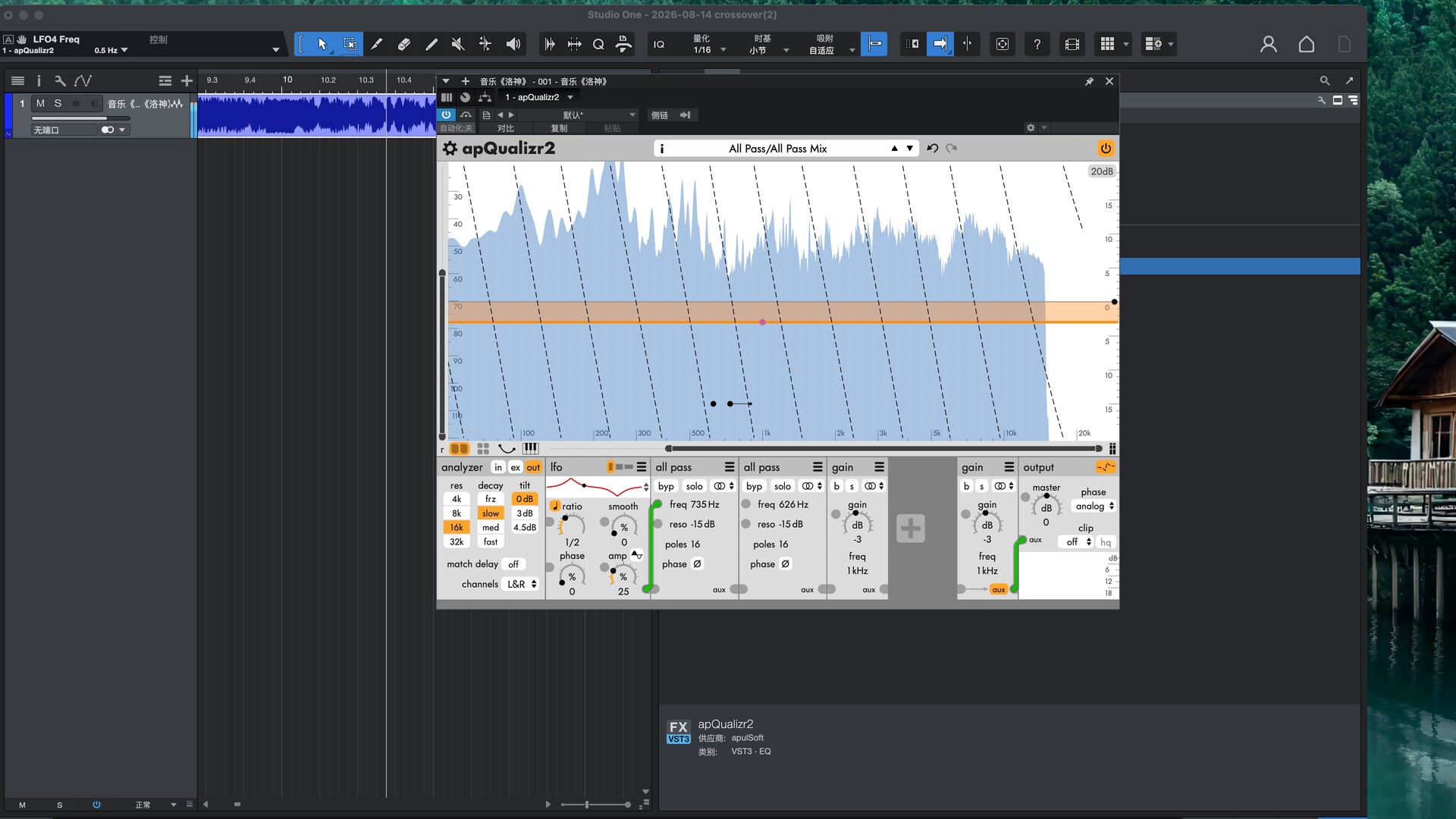Open output clip off dropdown
Viewport: 1456px width, 819px height.
(1077, 542)
